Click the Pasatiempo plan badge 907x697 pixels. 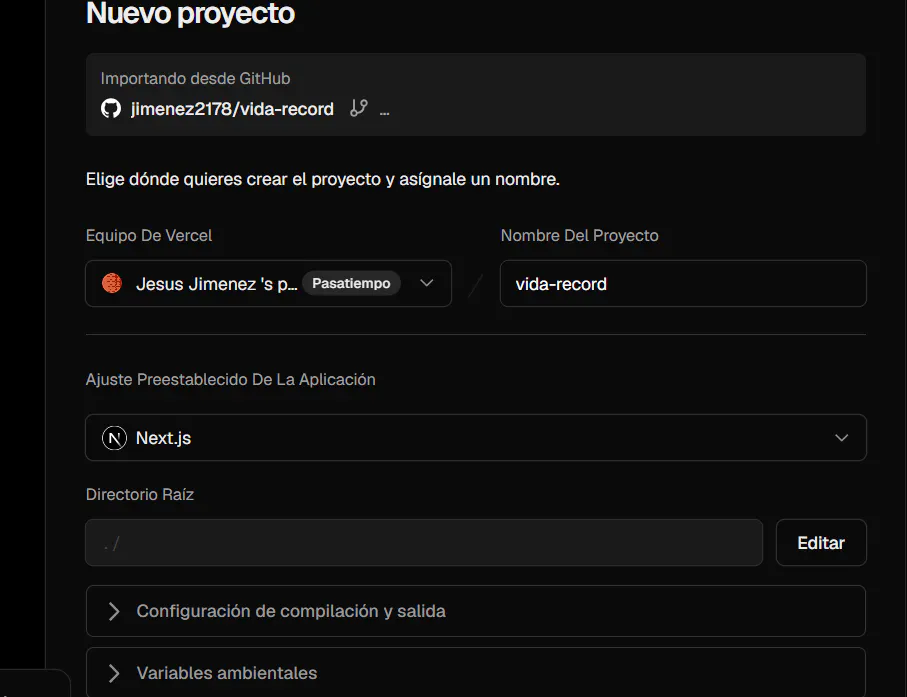[351, 283]
